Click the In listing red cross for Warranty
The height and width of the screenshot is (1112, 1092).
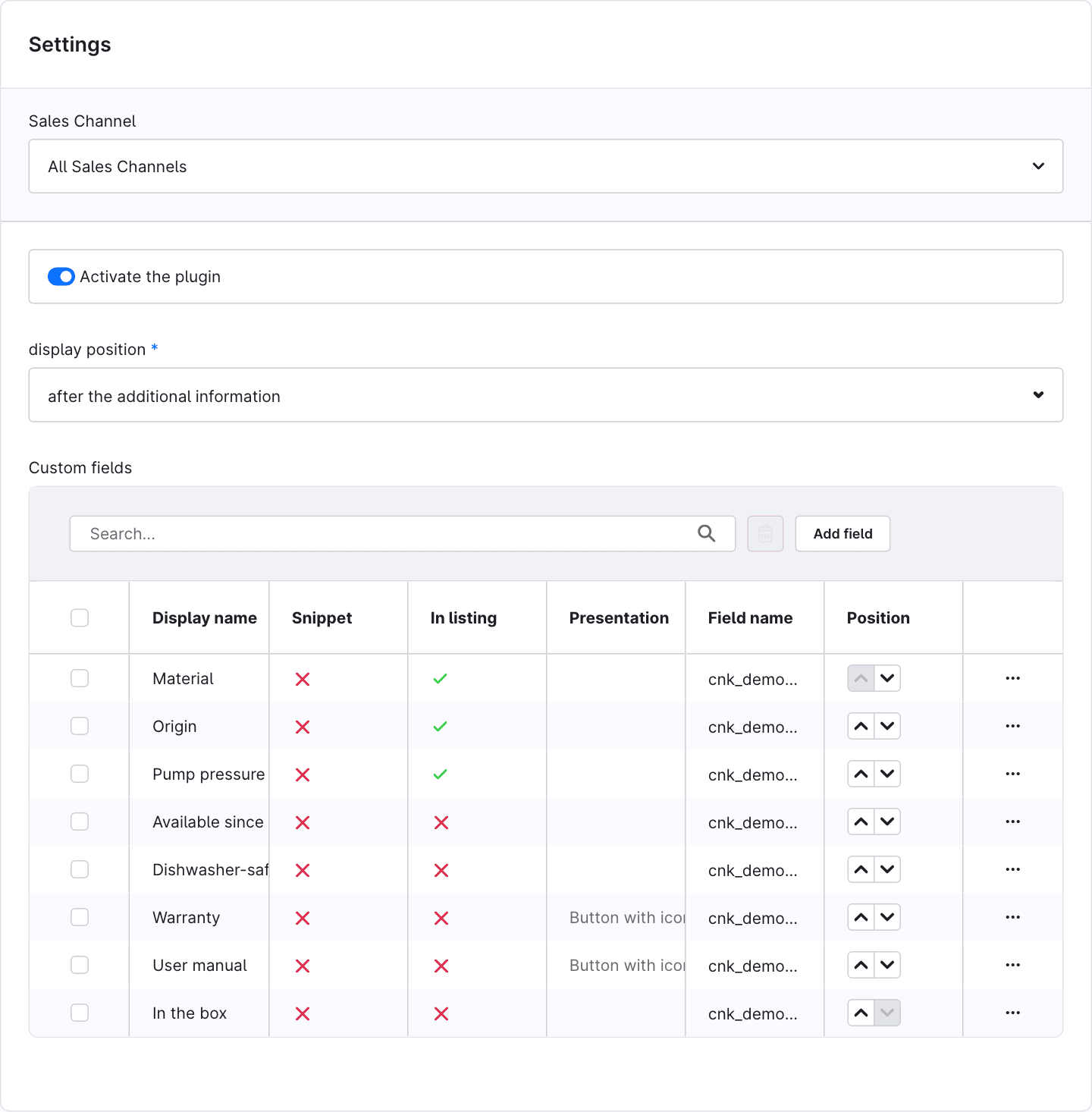(x=441, y=918)
